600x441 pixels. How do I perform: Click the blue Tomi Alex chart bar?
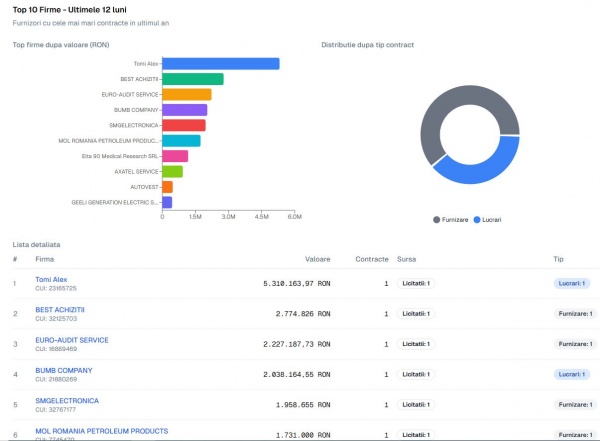[220, 64]
